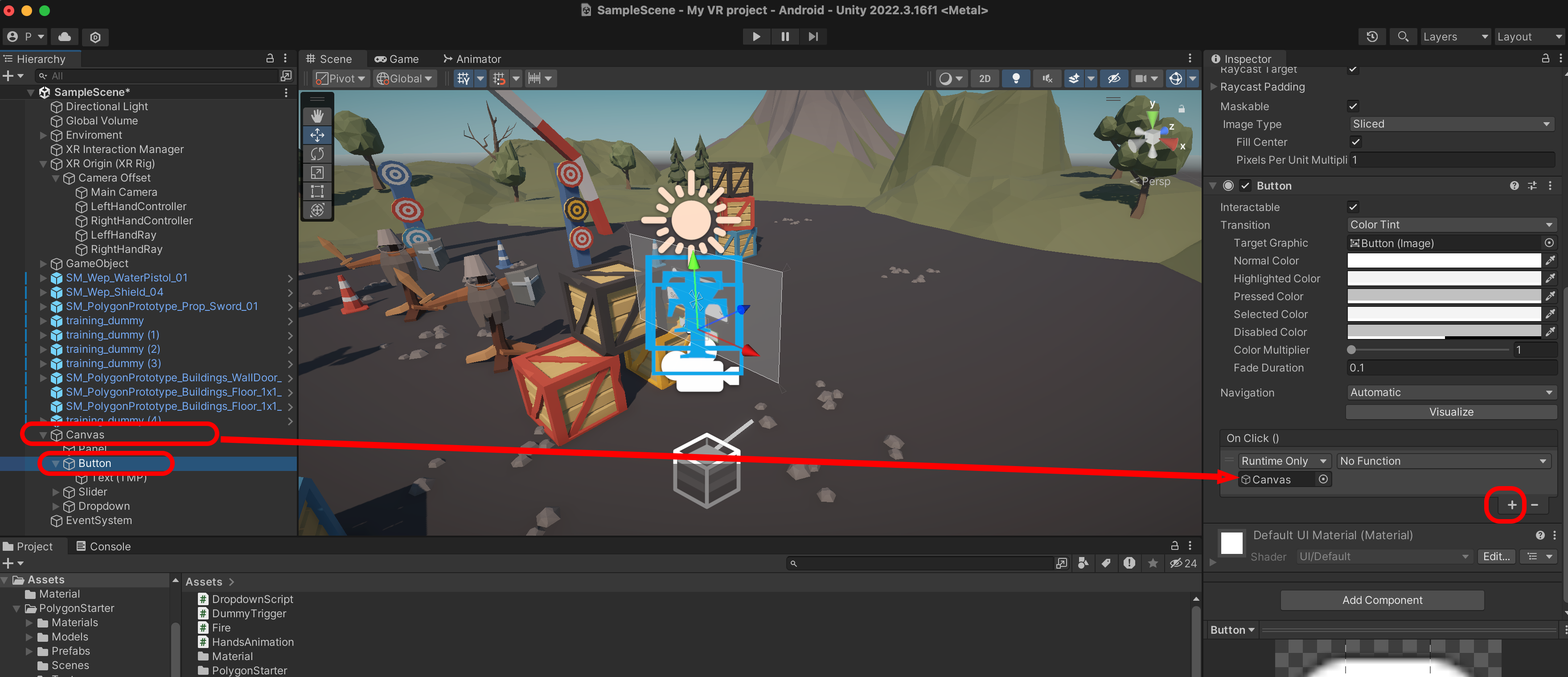The height and width of the screenshot is (677, 1568).
Task: Toggle scene lighting bulb icon
Action: (1015, 78)
